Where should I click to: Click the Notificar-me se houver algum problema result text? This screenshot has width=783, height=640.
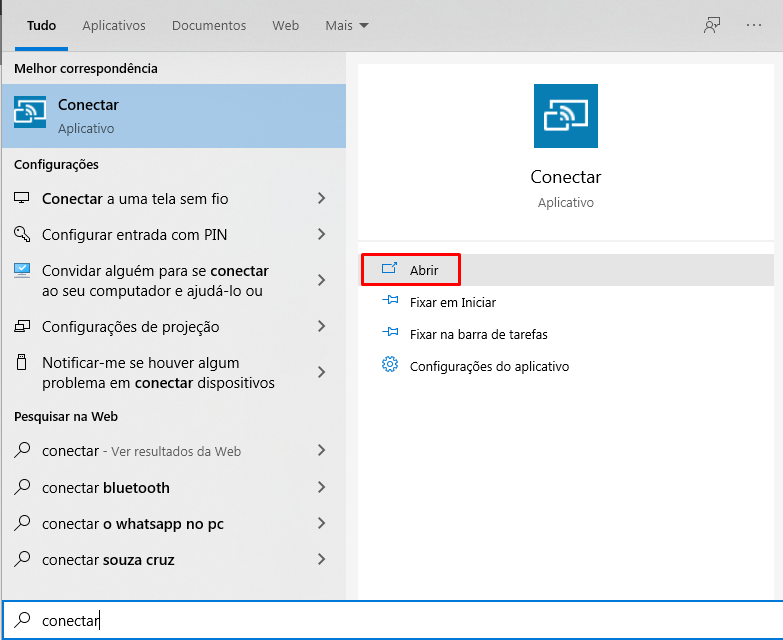click(158, 372)
